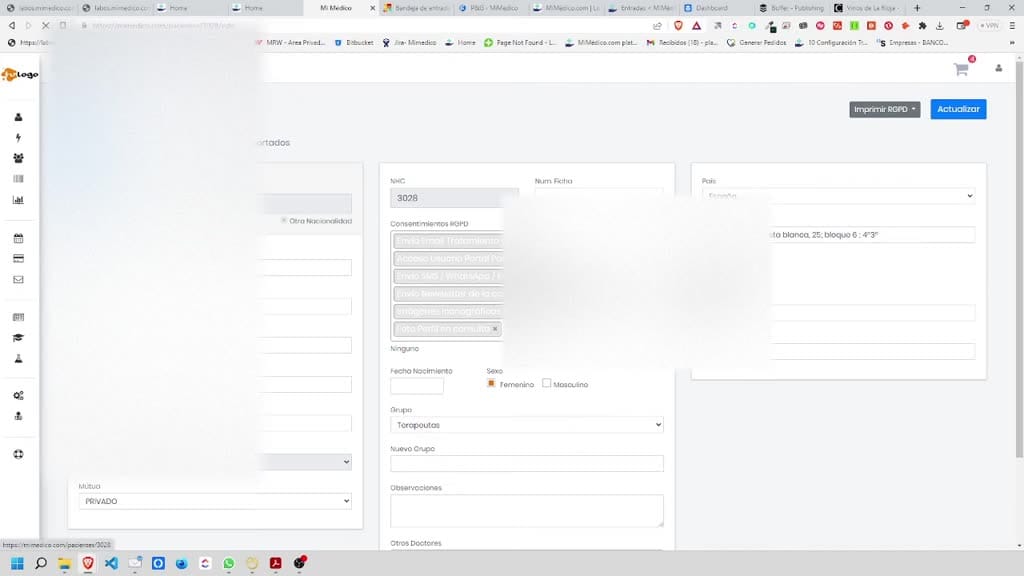Switch to Vinos de La Rioja tab
Viewport: 1024px width, 576px height.
click(x=867, y=8)
